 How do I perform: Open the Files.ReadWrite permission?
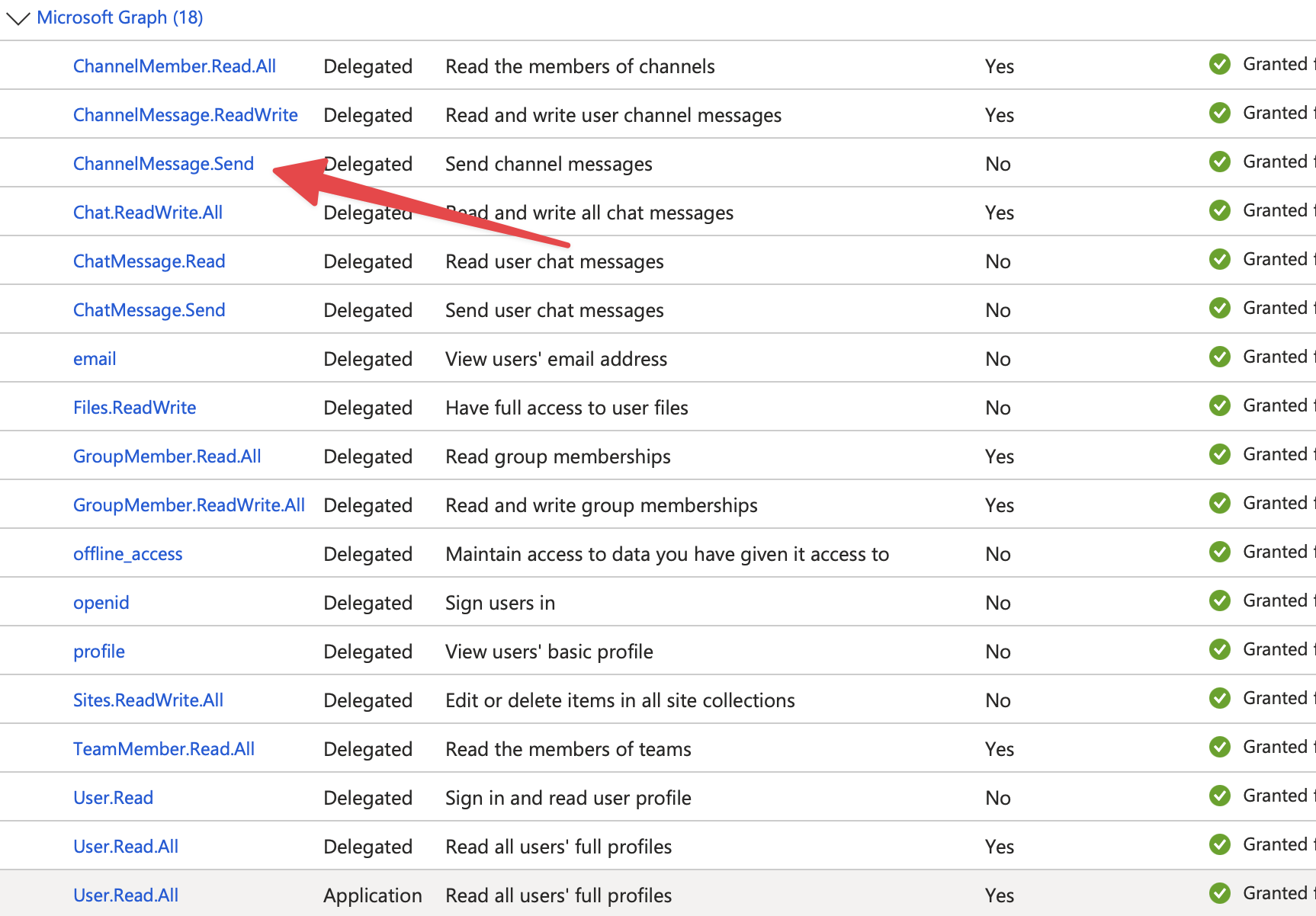tap(134, 408)
